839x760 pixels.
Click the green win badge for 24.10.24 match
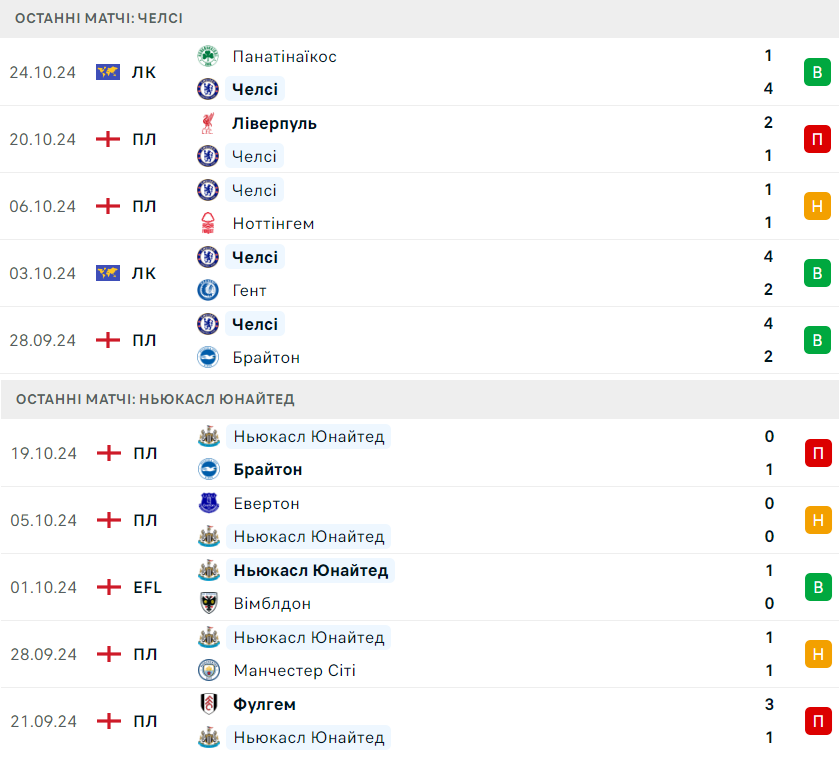[817, 72]
